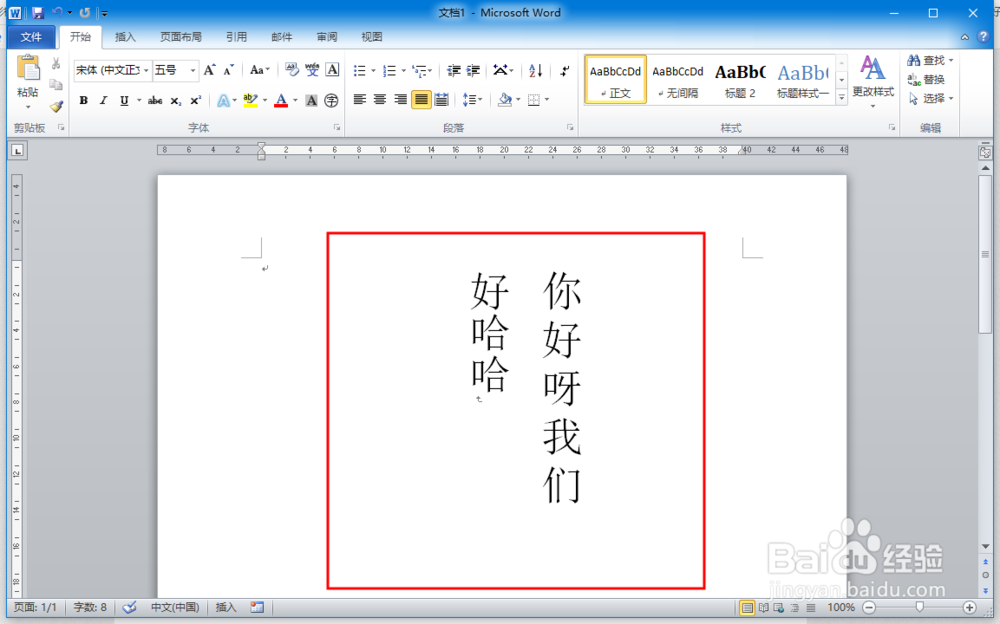
Task: Switch to the 插入 ribbon tab
Action: pos(125,37)
